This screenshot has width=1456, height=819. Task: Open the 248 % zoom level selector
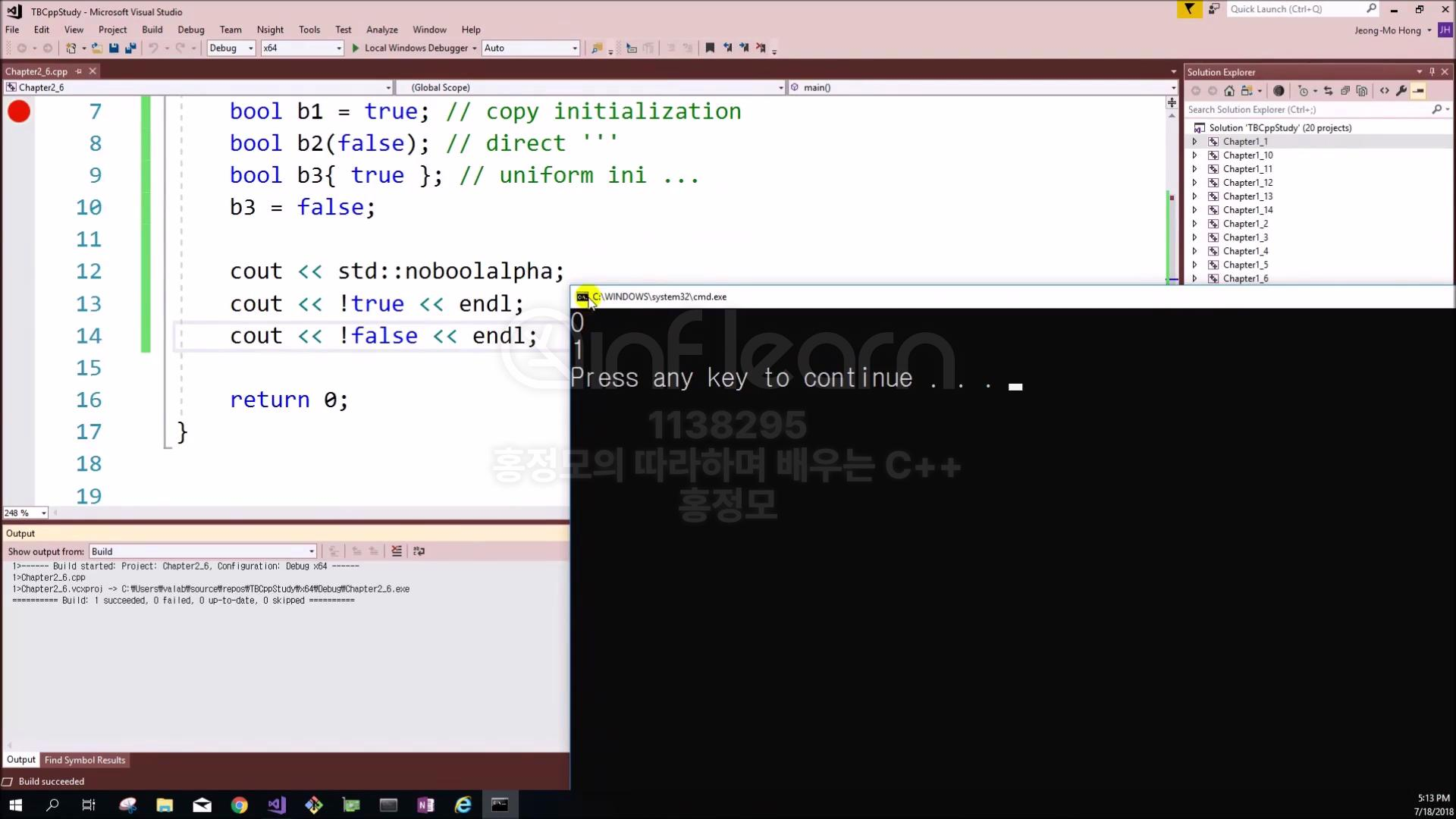point(43,513)
